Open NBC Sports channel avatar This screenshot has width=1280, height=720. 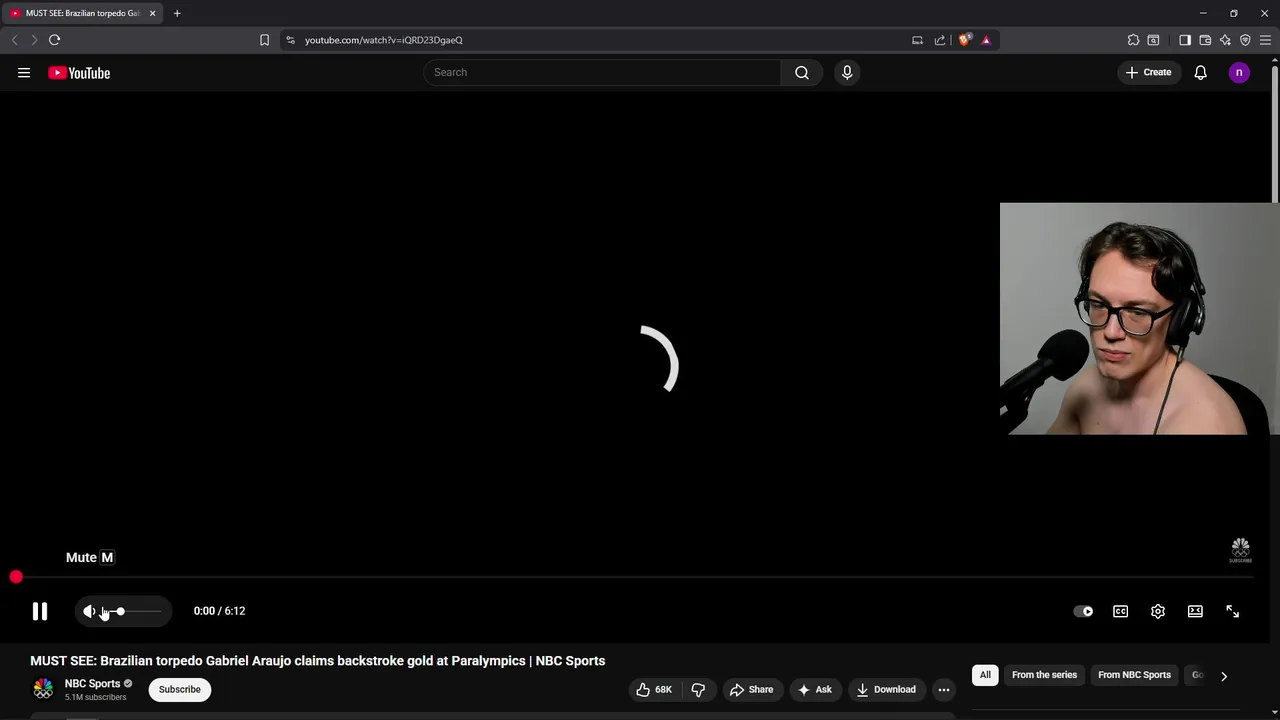(x=43, y=689)
